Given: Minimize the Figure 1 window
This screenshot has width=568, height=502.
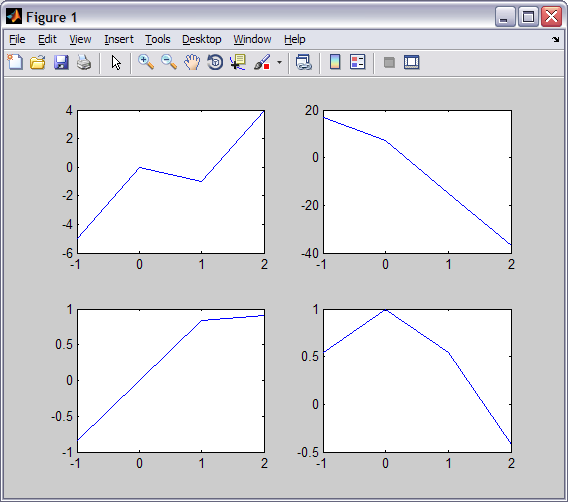Looking at the screenshot, I should click(505, 17).
